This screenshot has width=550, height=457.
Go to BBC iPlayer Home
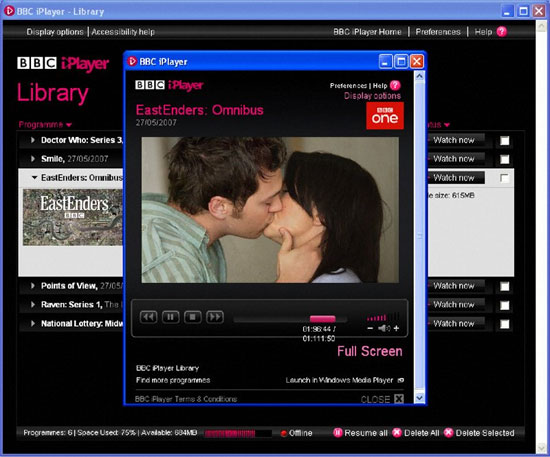pos(367,32)
